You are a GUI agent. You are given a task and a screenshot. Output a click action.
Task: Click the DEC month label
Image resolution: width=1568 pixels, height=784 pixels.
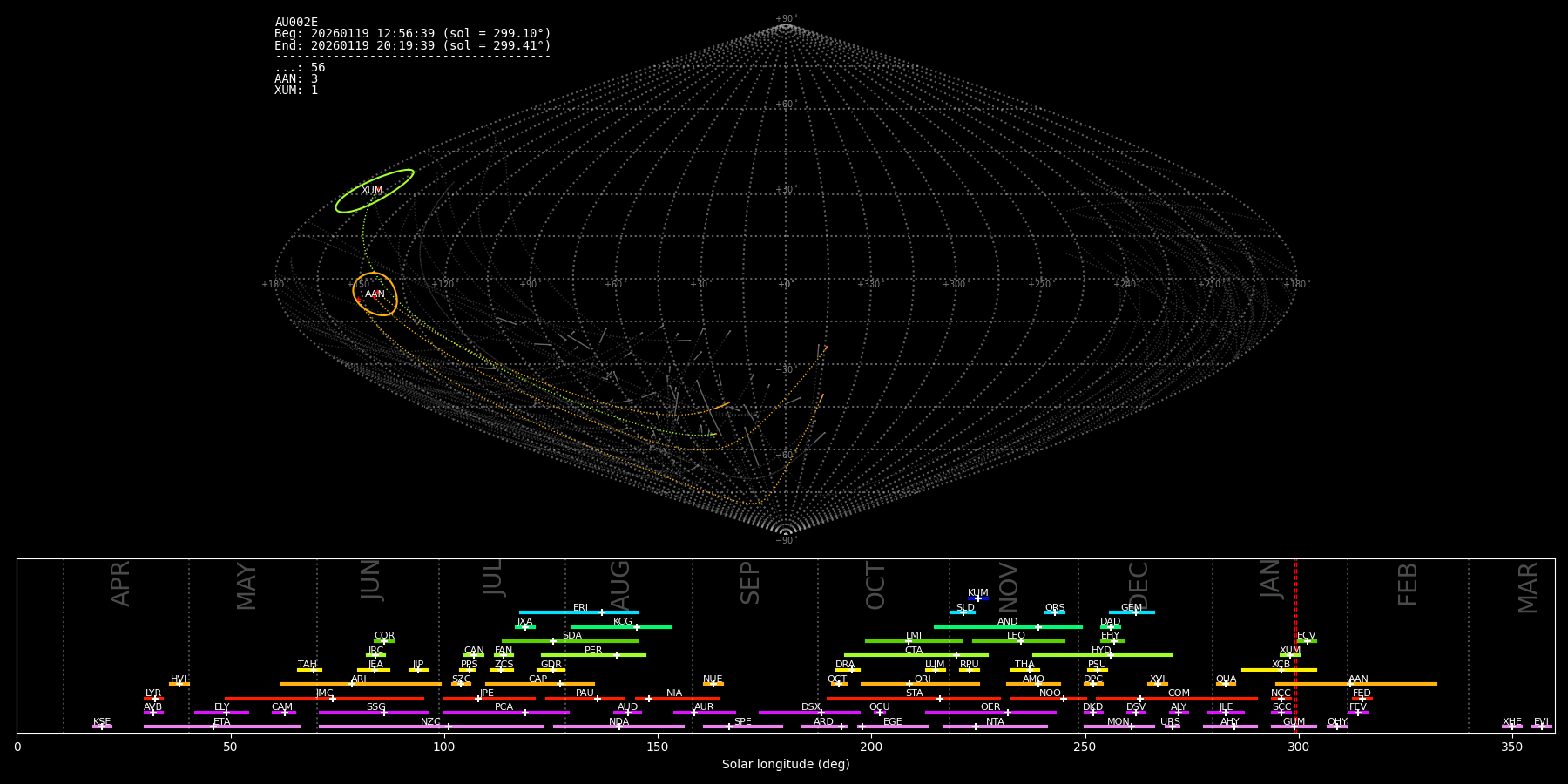[1139, 585]
